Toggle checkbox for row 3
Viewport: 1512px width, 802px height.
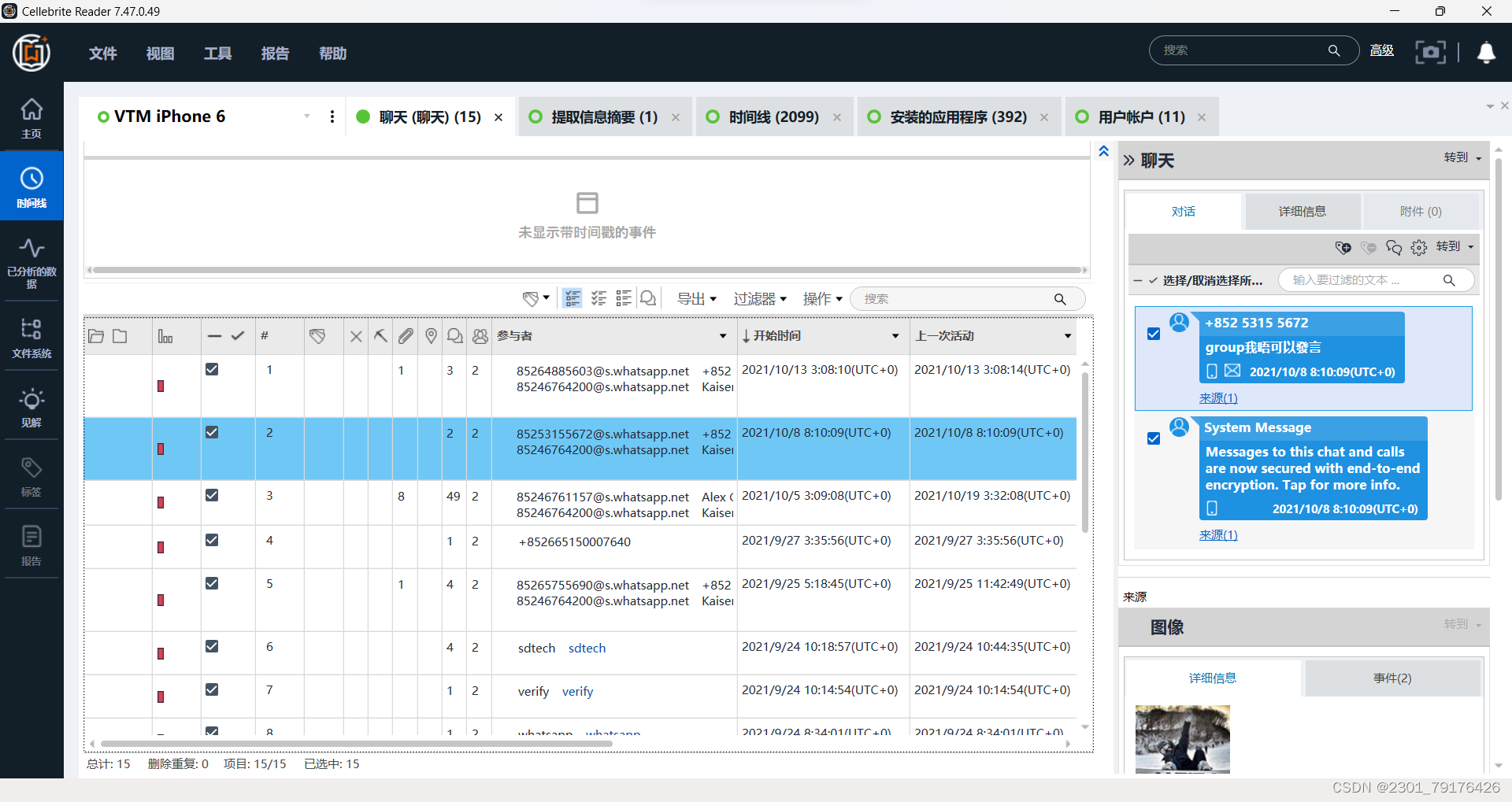[x=212, y=495]
